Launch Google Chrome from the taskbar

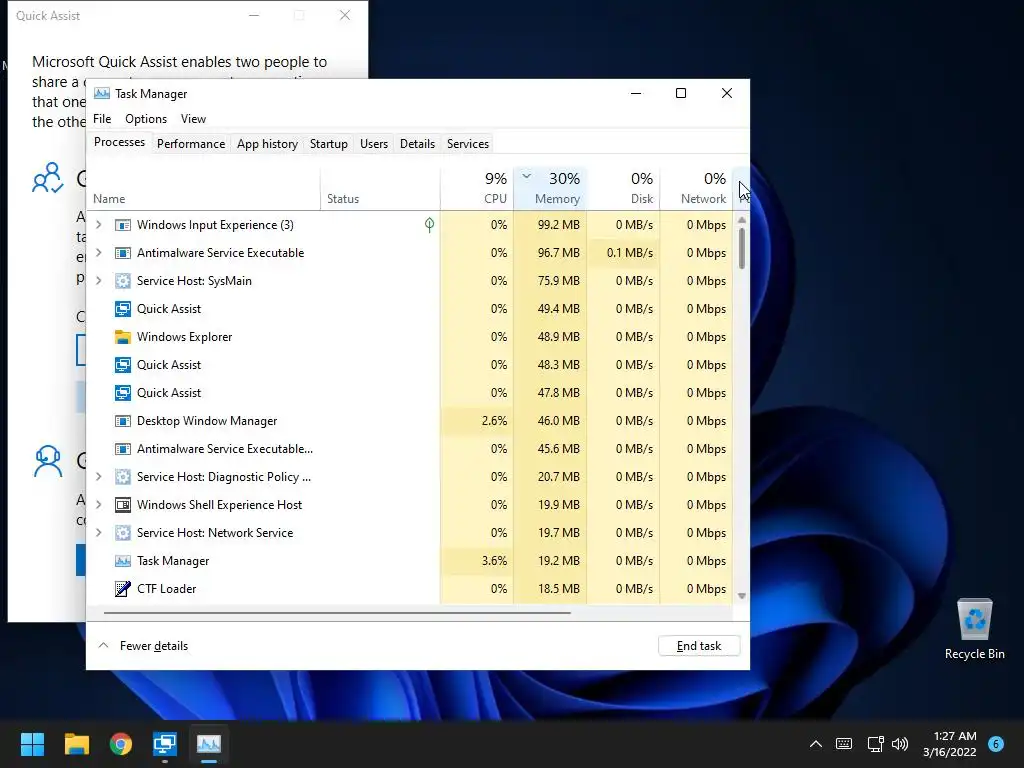(x=121, y=744)
